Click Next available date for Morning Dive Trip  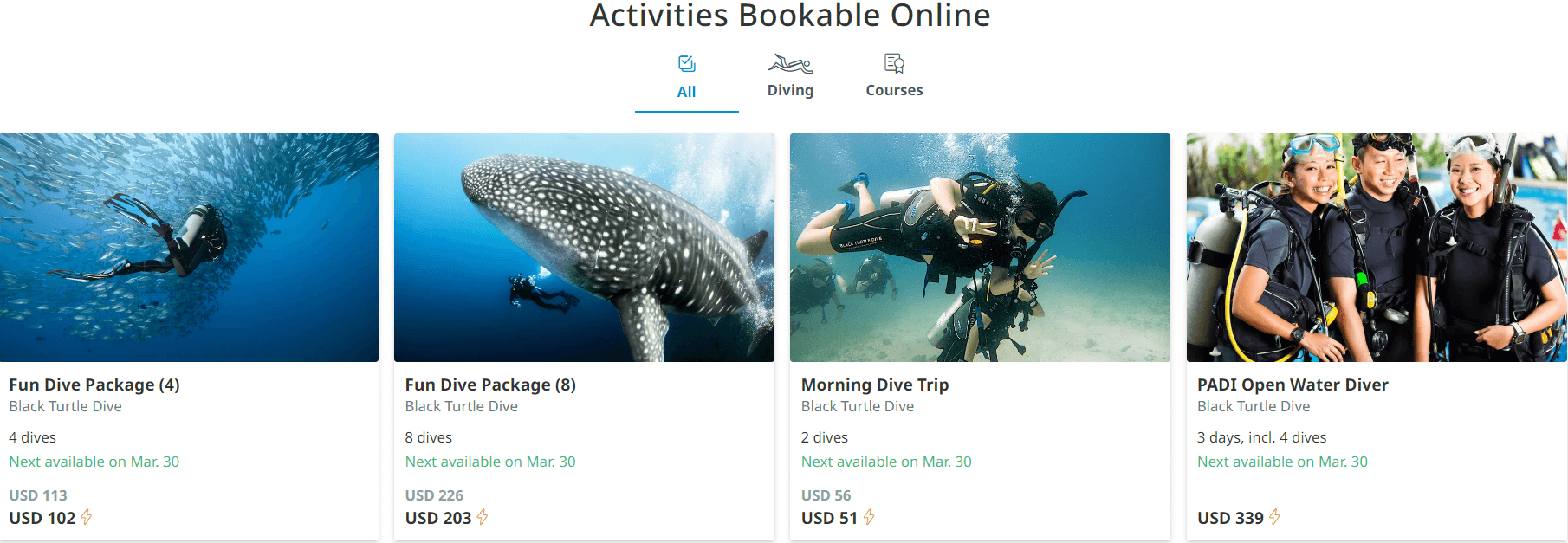tap(886, 462)
